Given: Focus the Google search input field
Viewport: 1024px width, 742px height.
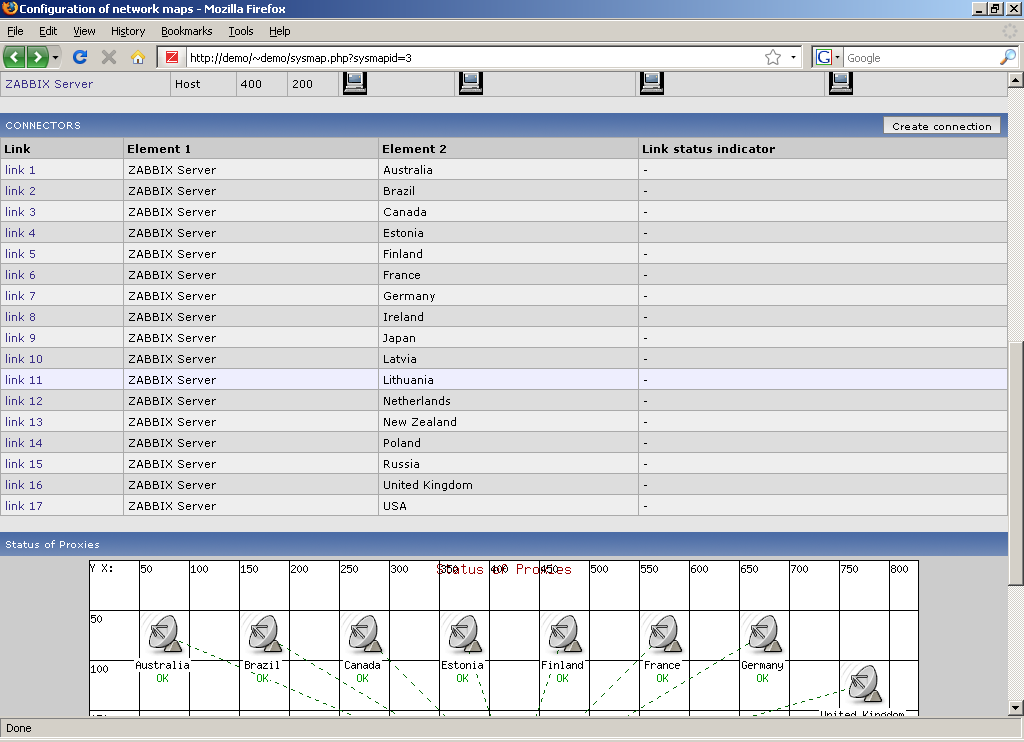Looking at the screenshot, I should coord(921,57).
